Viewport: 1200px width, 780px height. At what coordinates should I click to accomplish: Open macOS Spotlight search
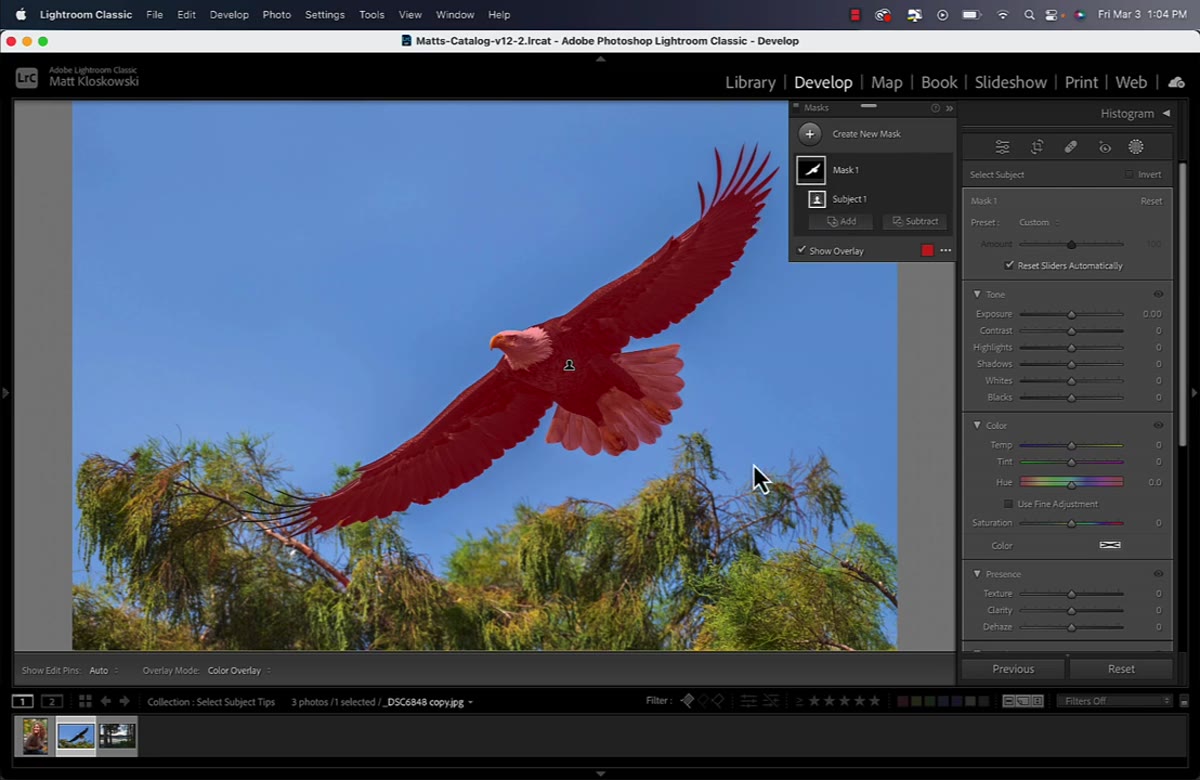pos(1029,15)
